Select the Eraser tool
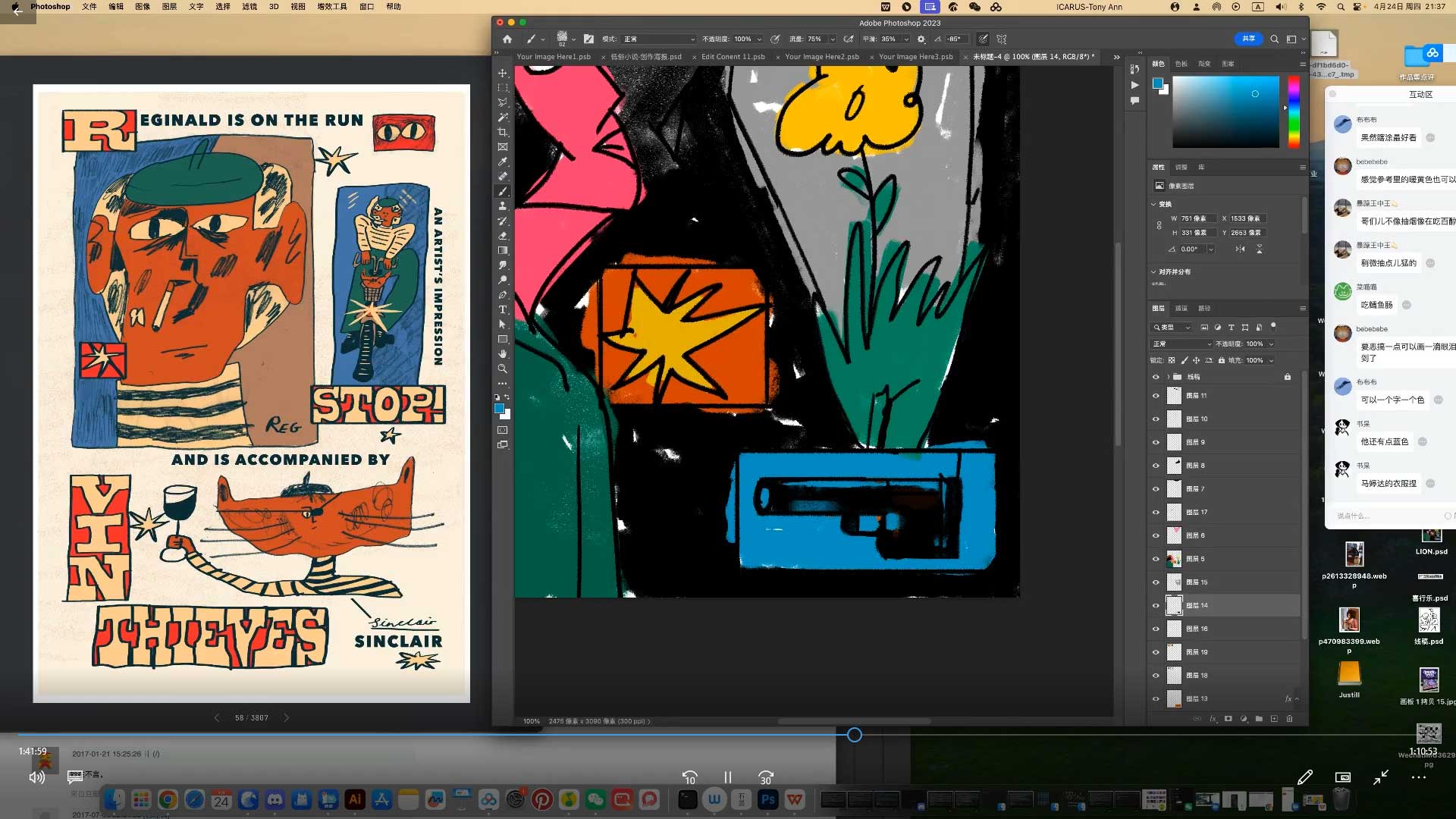 click(502, 236)
